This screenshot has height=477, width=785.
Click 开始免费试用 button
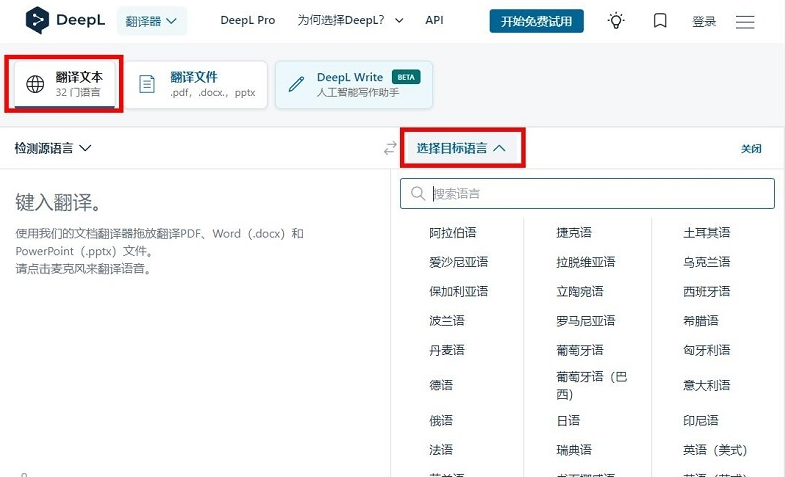536,21
